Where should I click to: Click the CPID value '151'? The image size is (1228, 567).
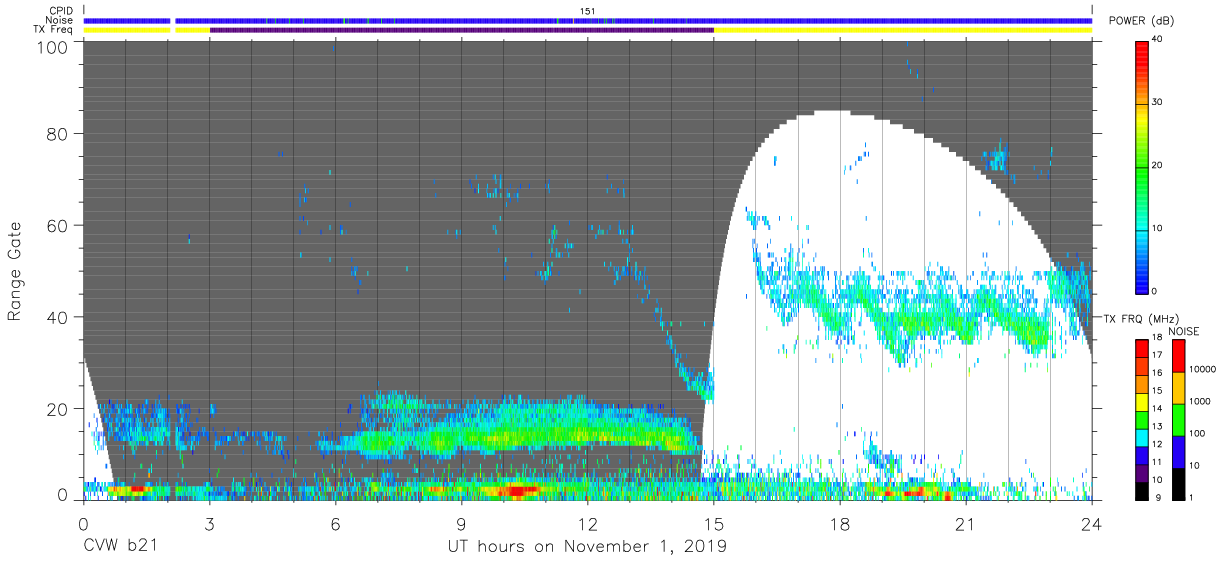pos(588,11)
